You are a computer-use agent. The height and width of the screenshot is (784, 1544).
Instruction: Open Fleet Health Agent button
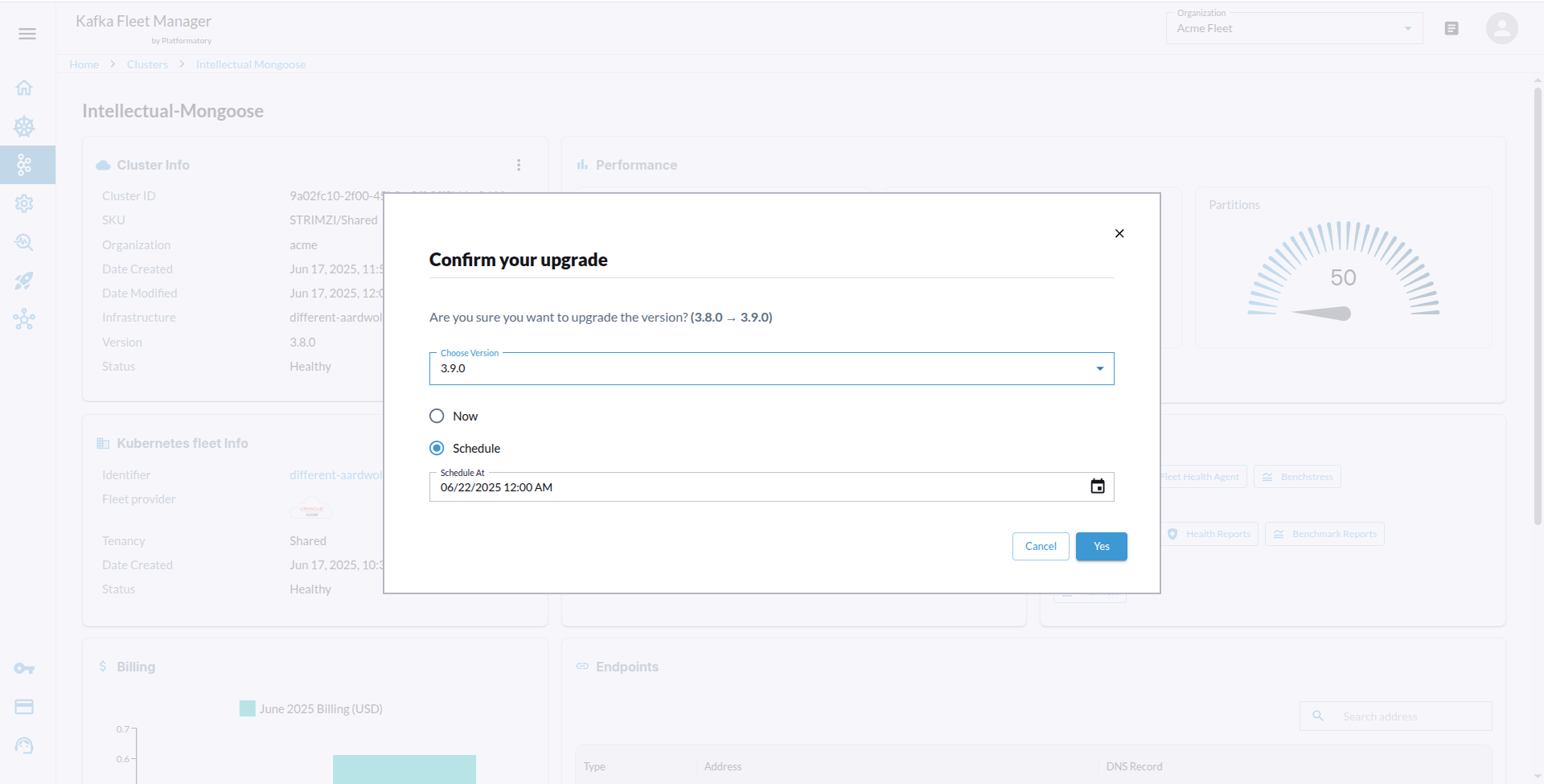coord(1203,477)
